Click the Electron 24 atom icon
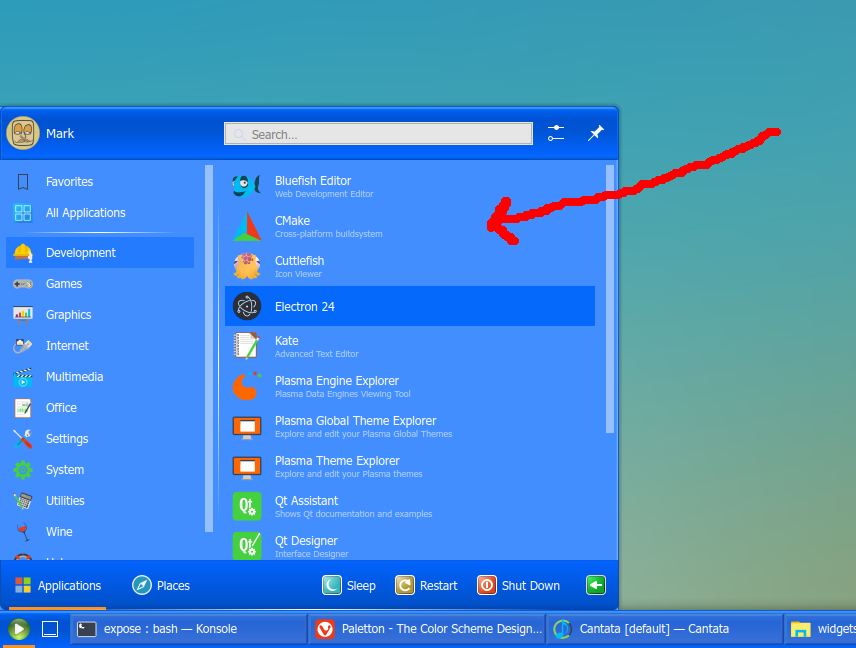This screenshot has width=856, height=648. pyautogui.click(x=247, y=306)
